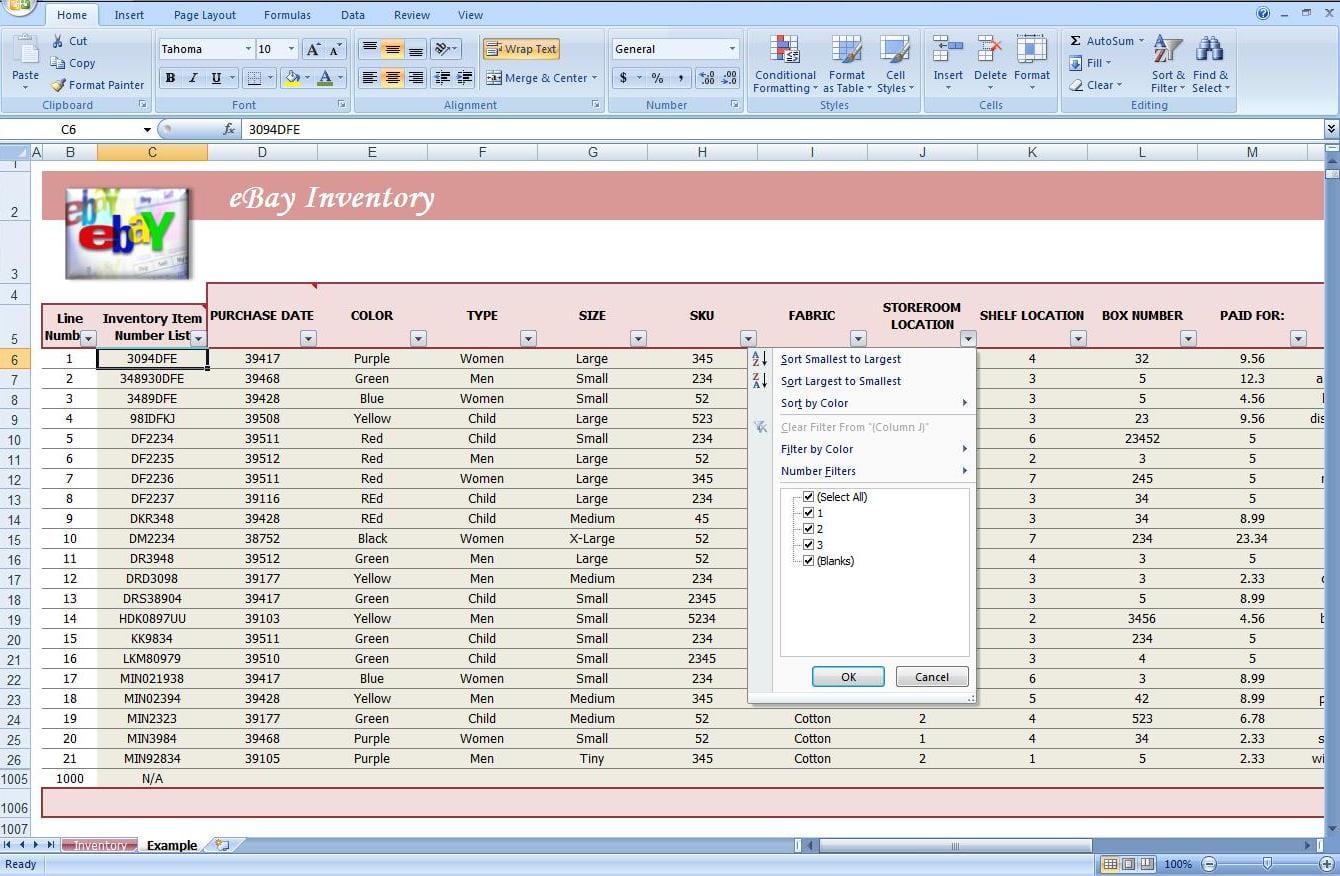The width and height of the screenshot is (1340, 876).
Task: Toggle bold formatting in the Font group
Action: 170,78
